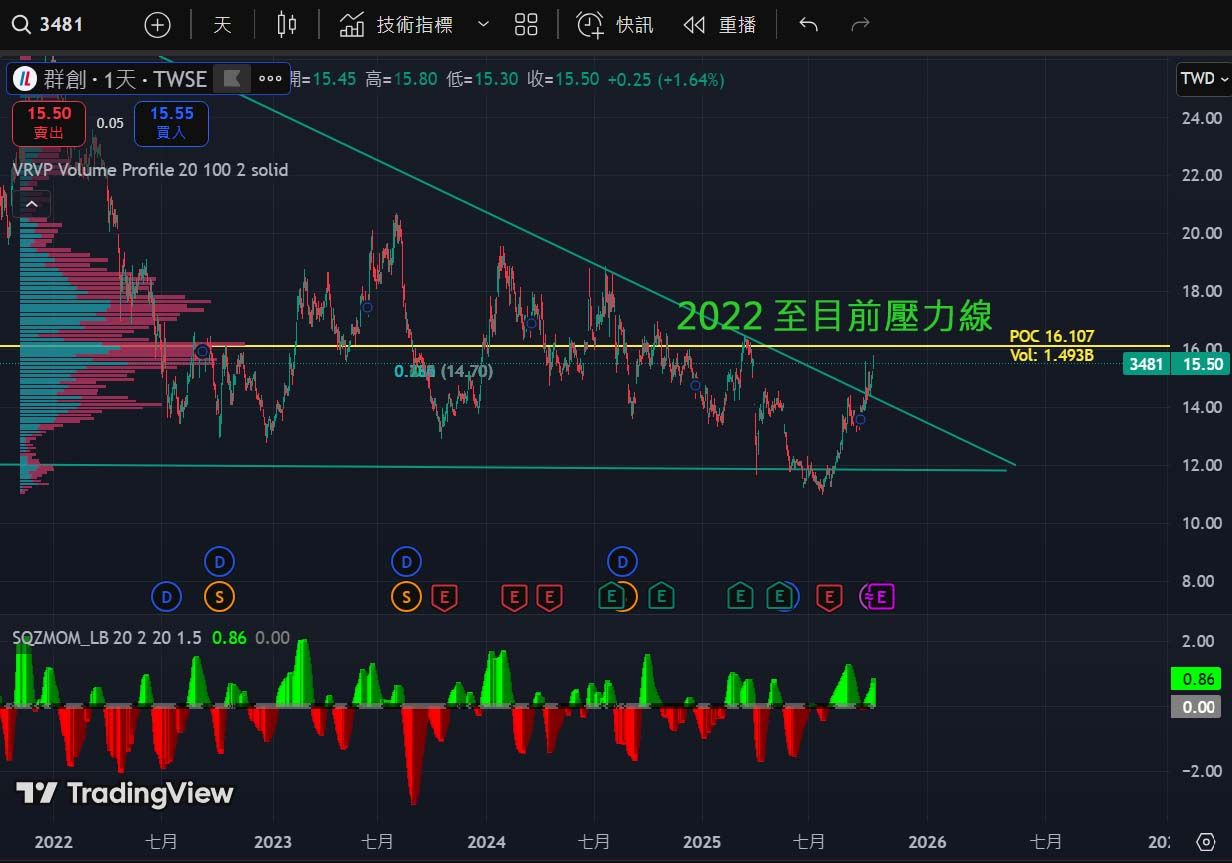Click the 15.55 買入 buy button
1232x863 pixels.
pyautogui.click(x=171, y=123)
